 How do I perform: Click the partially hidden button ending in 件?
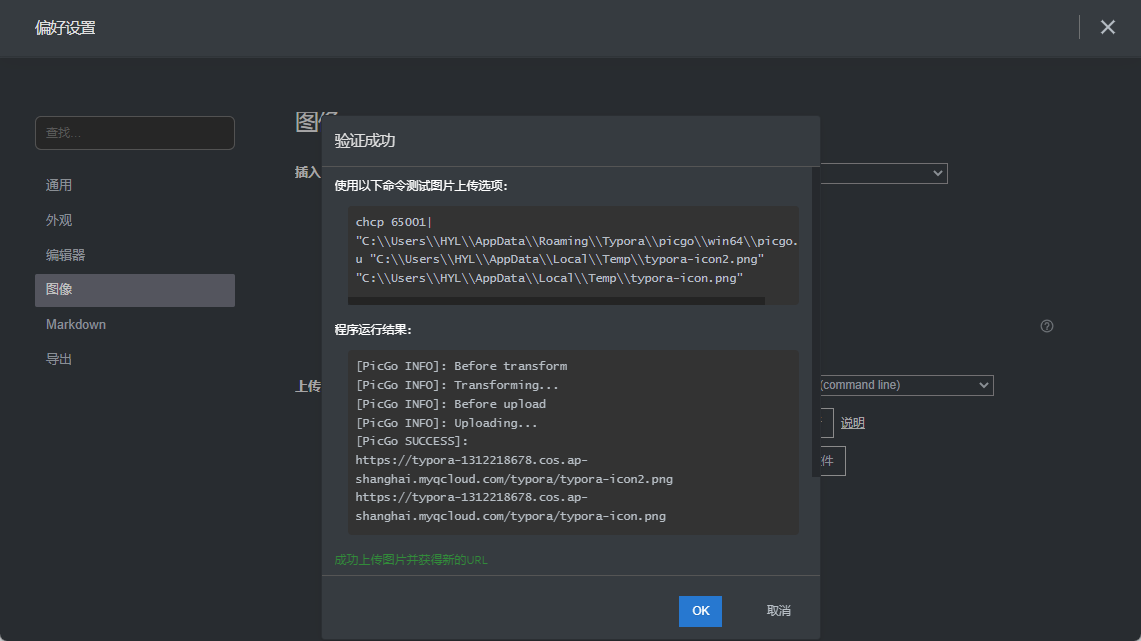tap(832, 461)
